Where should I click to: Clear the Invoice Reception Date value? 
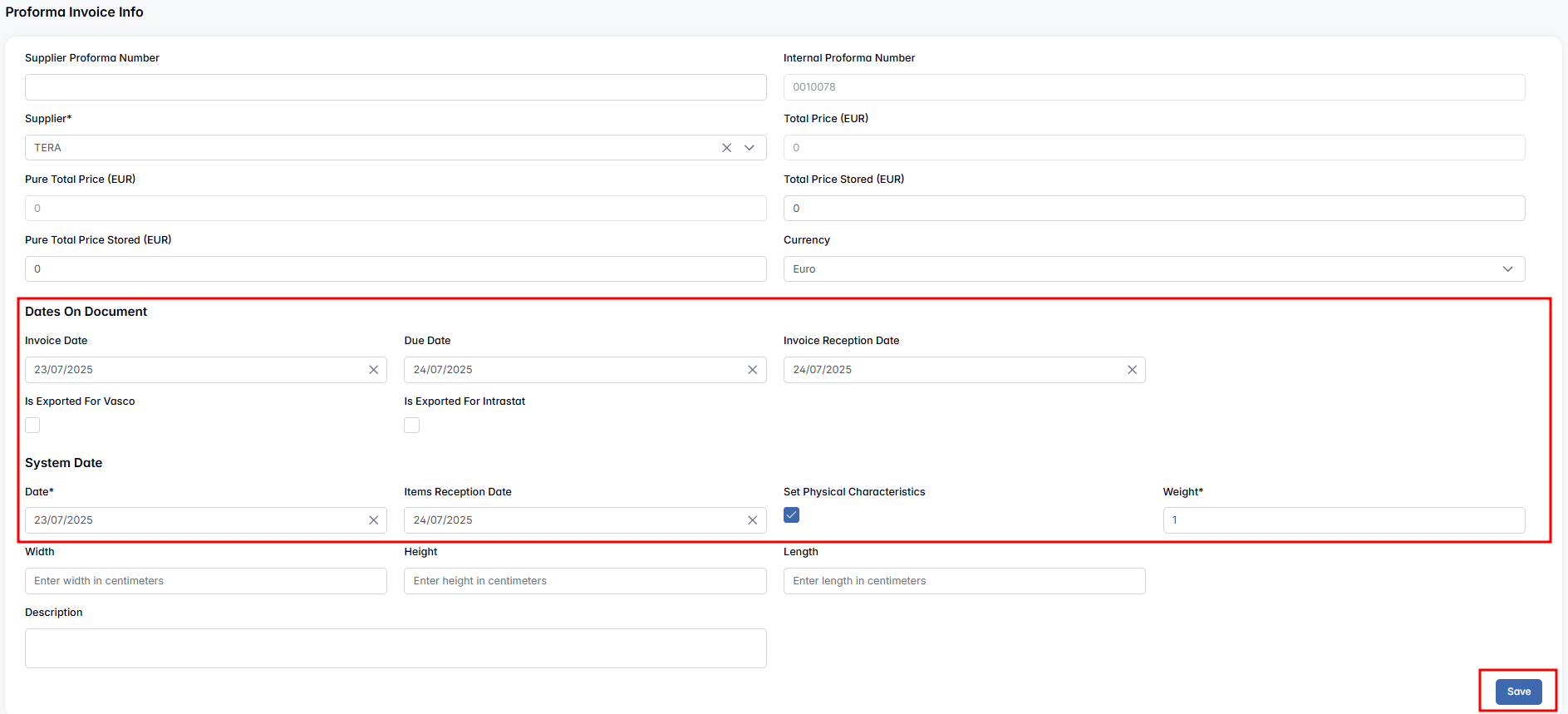(x=1131, y=370)
